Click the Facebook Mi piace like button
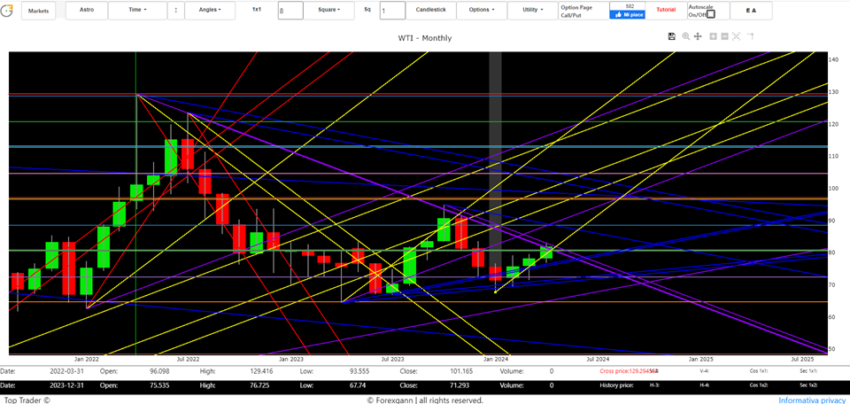The height and width of the screenshot is (404, 850). pyautogui.click(x=627, y=15)
